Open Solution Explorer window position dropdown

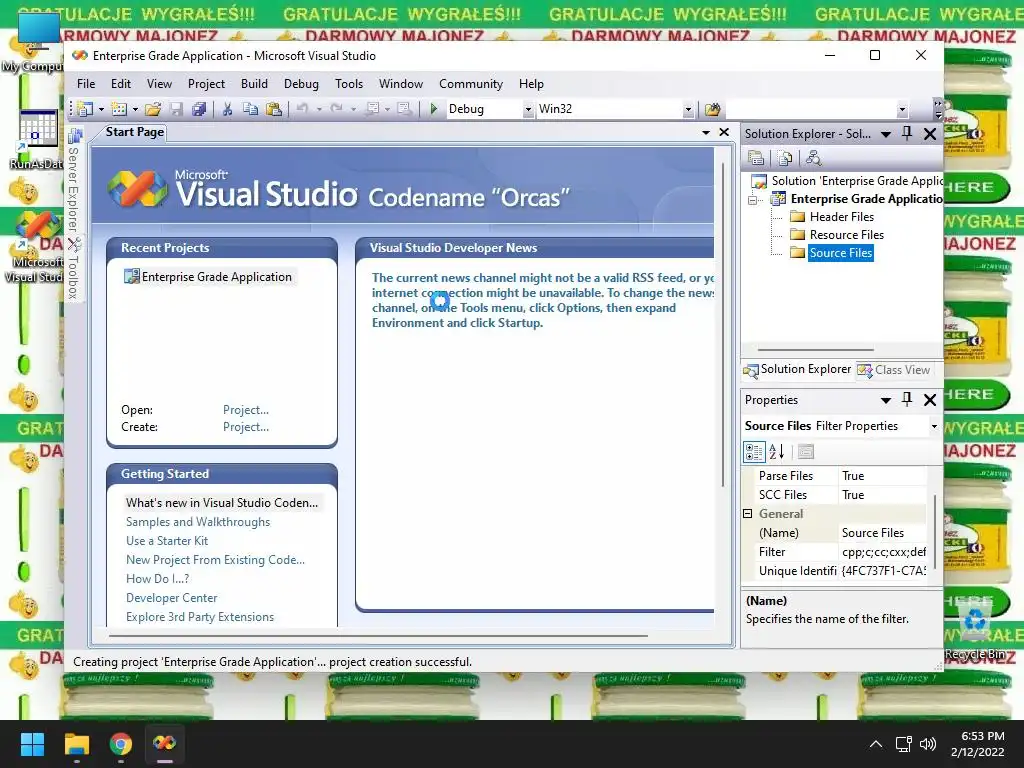[886, 134]
